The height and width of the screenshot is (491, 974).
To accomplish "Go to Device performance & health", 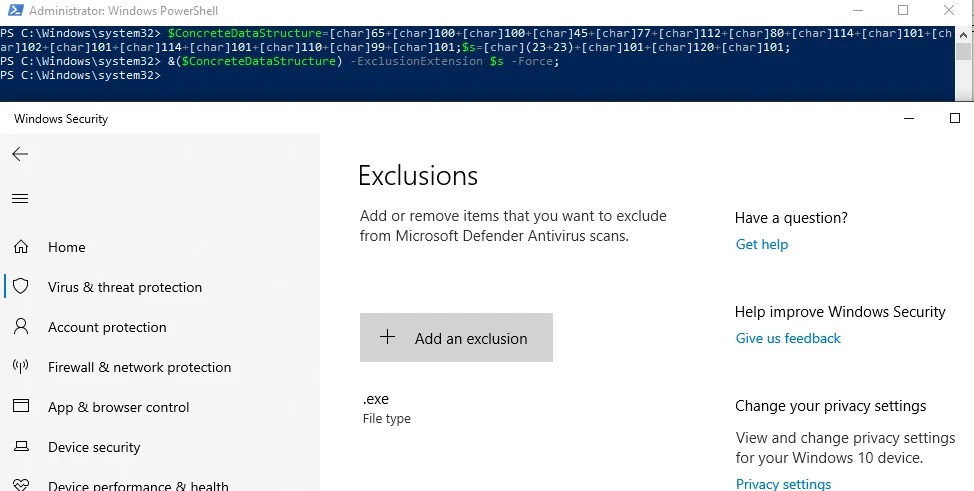I will 138,485.
